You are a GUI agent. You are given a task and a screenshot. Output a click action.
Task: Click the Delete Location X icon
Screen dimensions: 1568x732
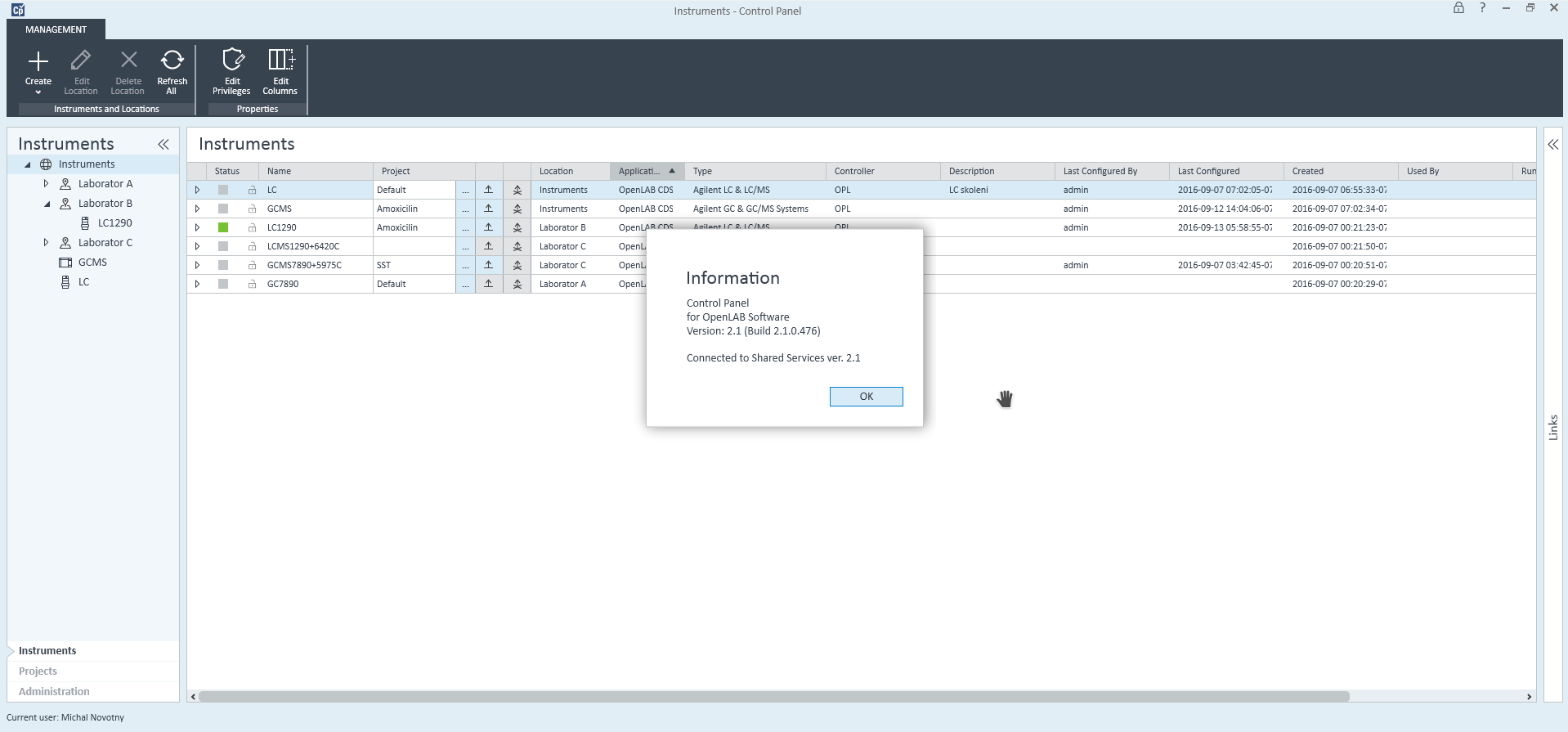(128, 61)
